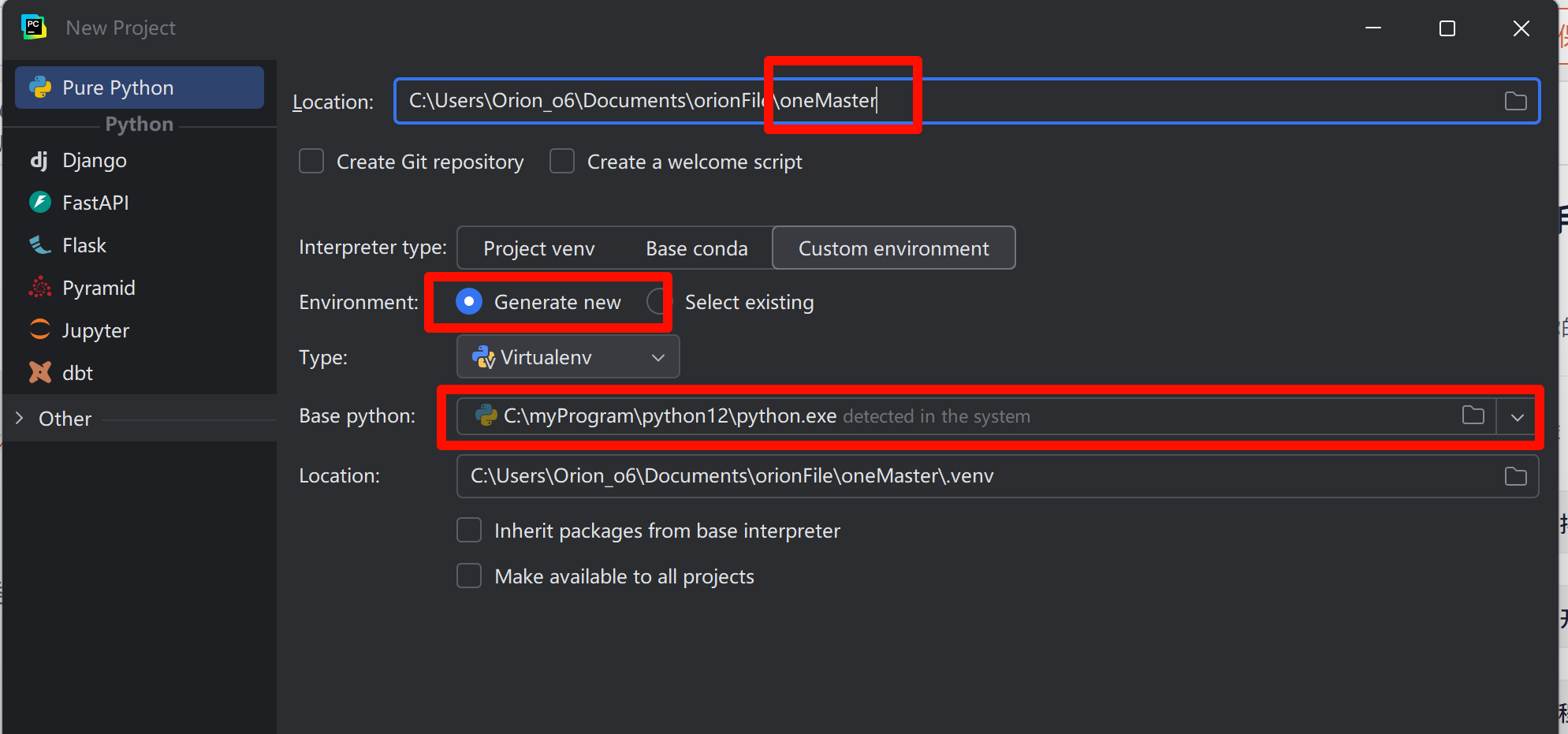Select Pyramid in the project list
The height and width of the screenshot is (734, 1568).
(x=140, y=288)
